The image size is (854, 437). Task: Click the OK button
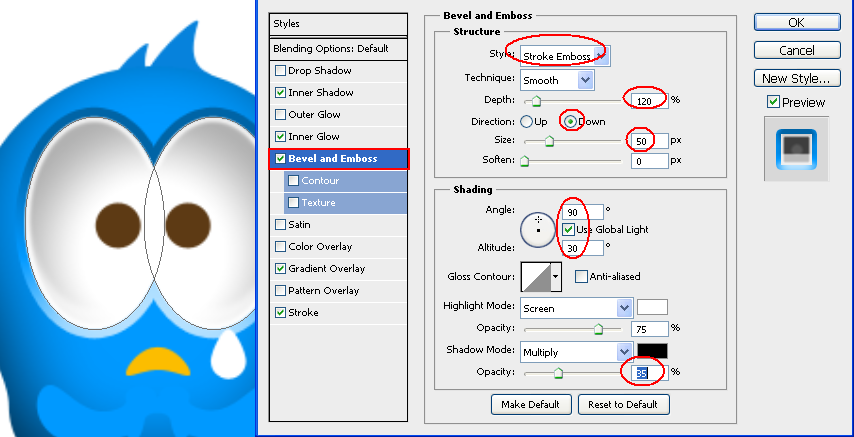tap(797, 22)
